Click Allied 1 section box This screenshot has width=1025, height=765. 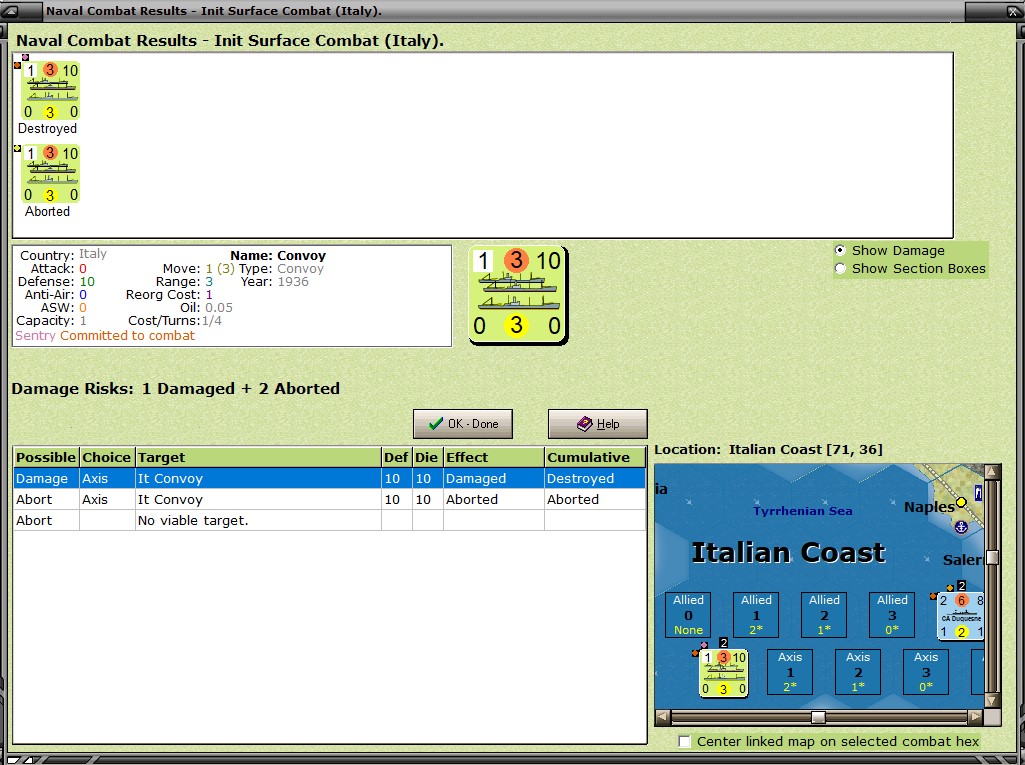756,615
